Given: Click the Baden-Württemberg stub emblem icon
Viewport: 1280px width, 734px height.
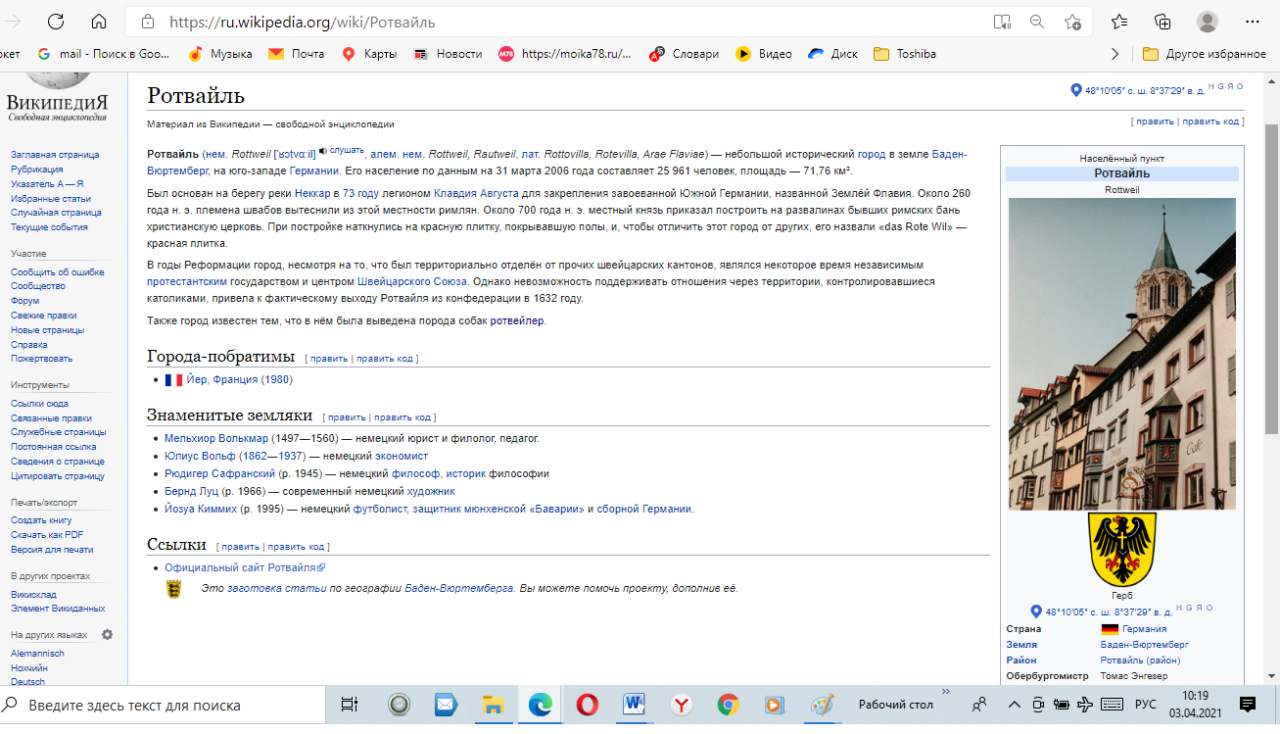Looking at the screenshot, I should 173,589.
